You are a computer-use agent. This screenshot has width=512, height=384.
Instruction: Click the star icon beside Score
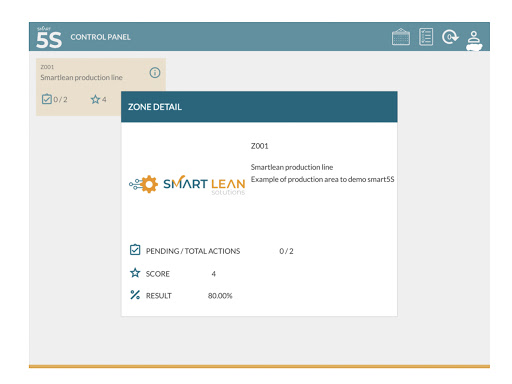tap(135, 273)
